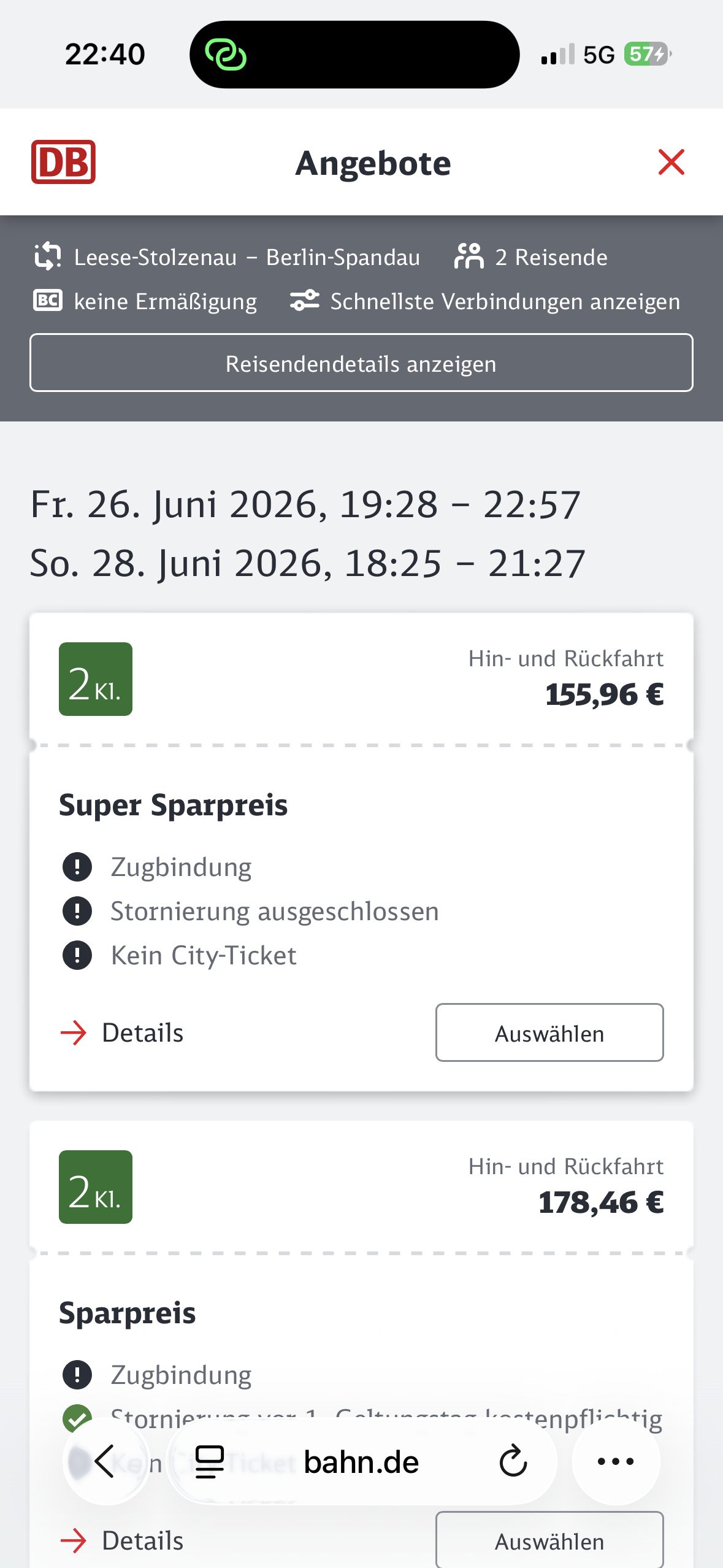Screen dimensions: 723x1568
Task: Tap the DB logo in header
Action: pyautogui.click(x=63, y=162)
